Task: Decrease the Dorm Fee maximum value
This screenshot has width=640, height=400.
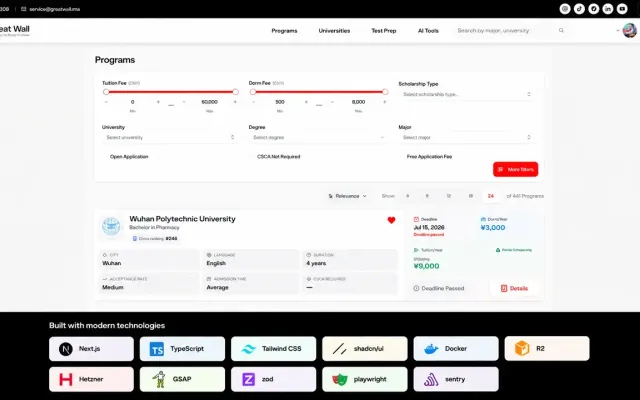Action: (x=332, y=102)
